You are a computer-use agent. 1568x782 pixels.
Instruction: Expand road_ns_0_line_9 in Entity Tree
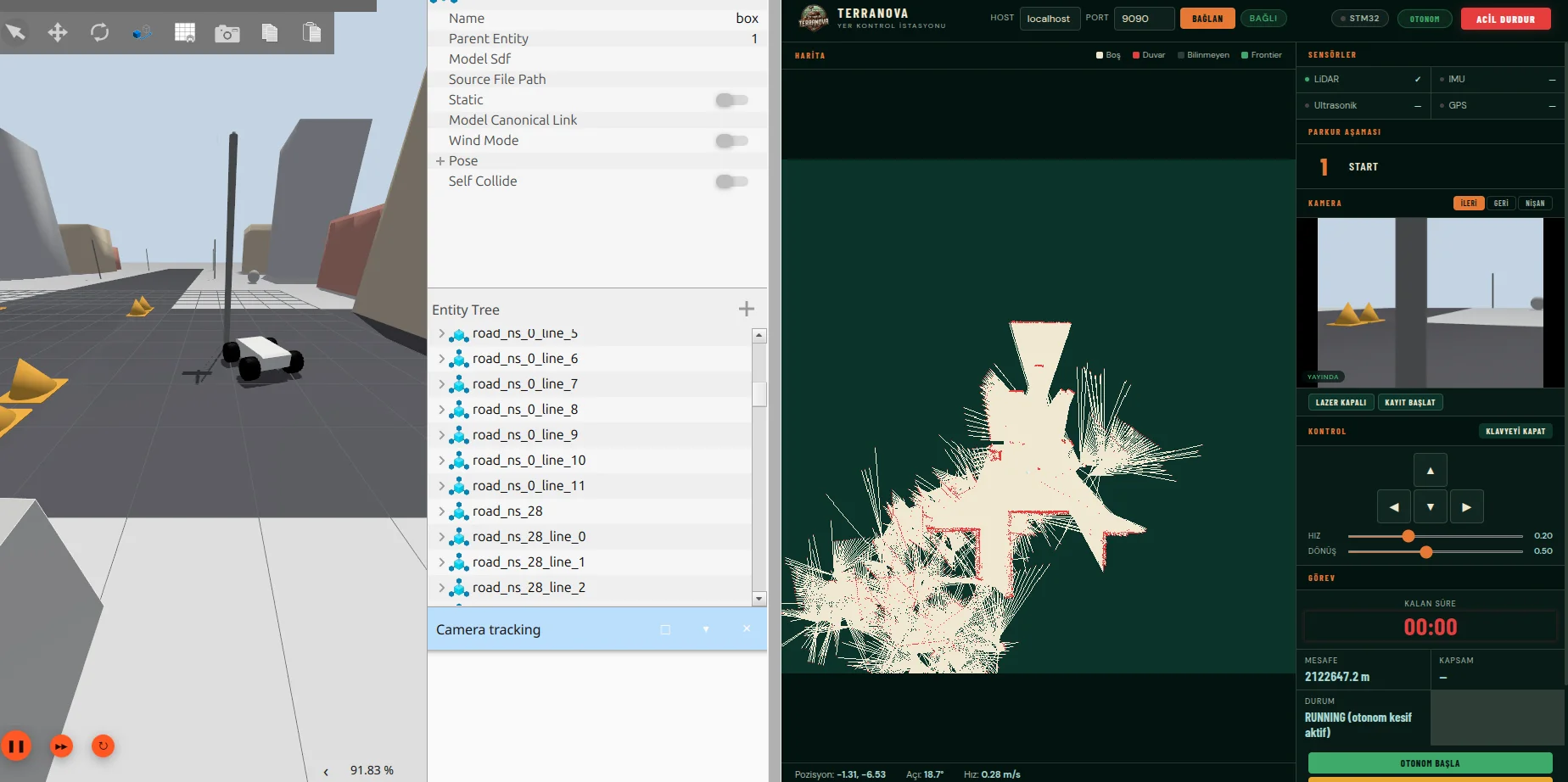441,435
